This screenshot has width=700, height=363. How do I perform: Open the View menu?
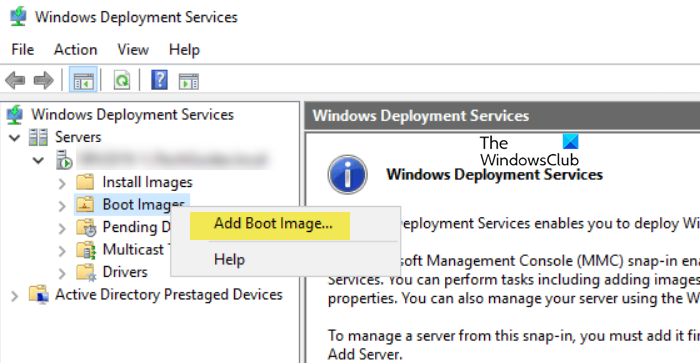pos(133,50)
